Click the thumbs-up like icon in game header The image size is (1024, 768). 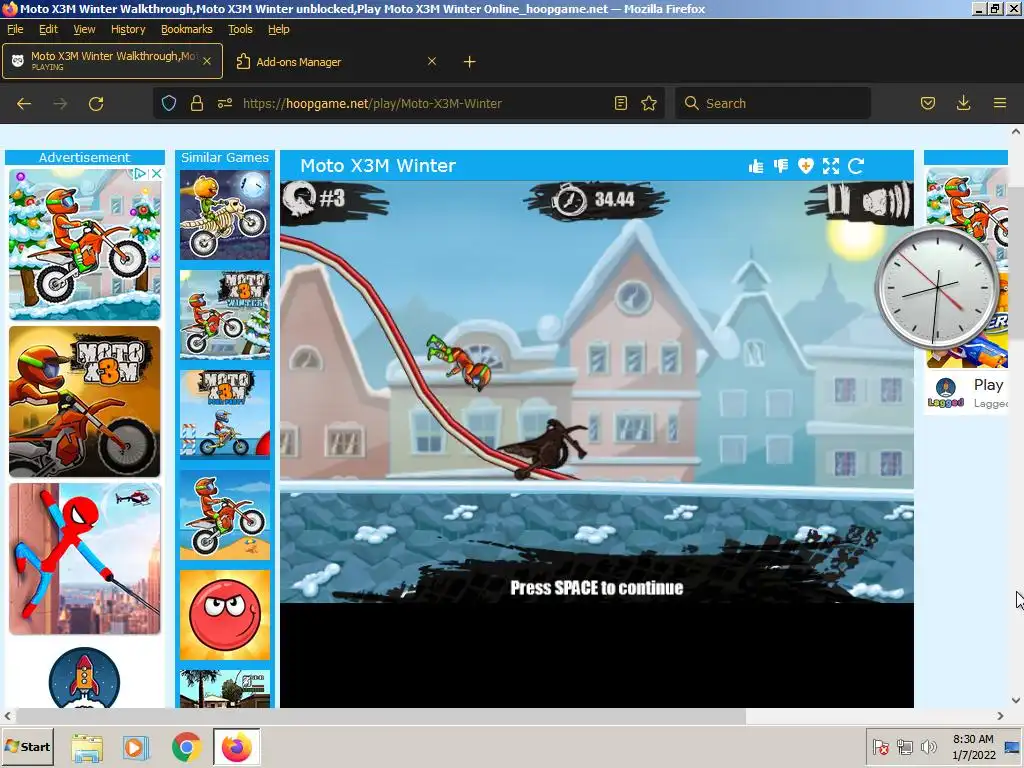tap(756, 166)
